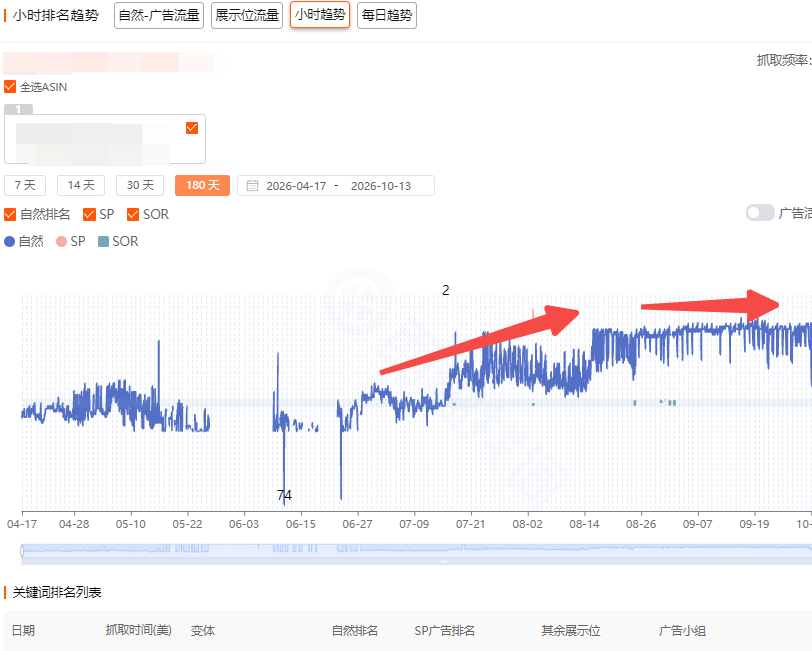Click the 其余展示位 column header
Viewport: 812px width, 651px height.
[x=571, y=630]
